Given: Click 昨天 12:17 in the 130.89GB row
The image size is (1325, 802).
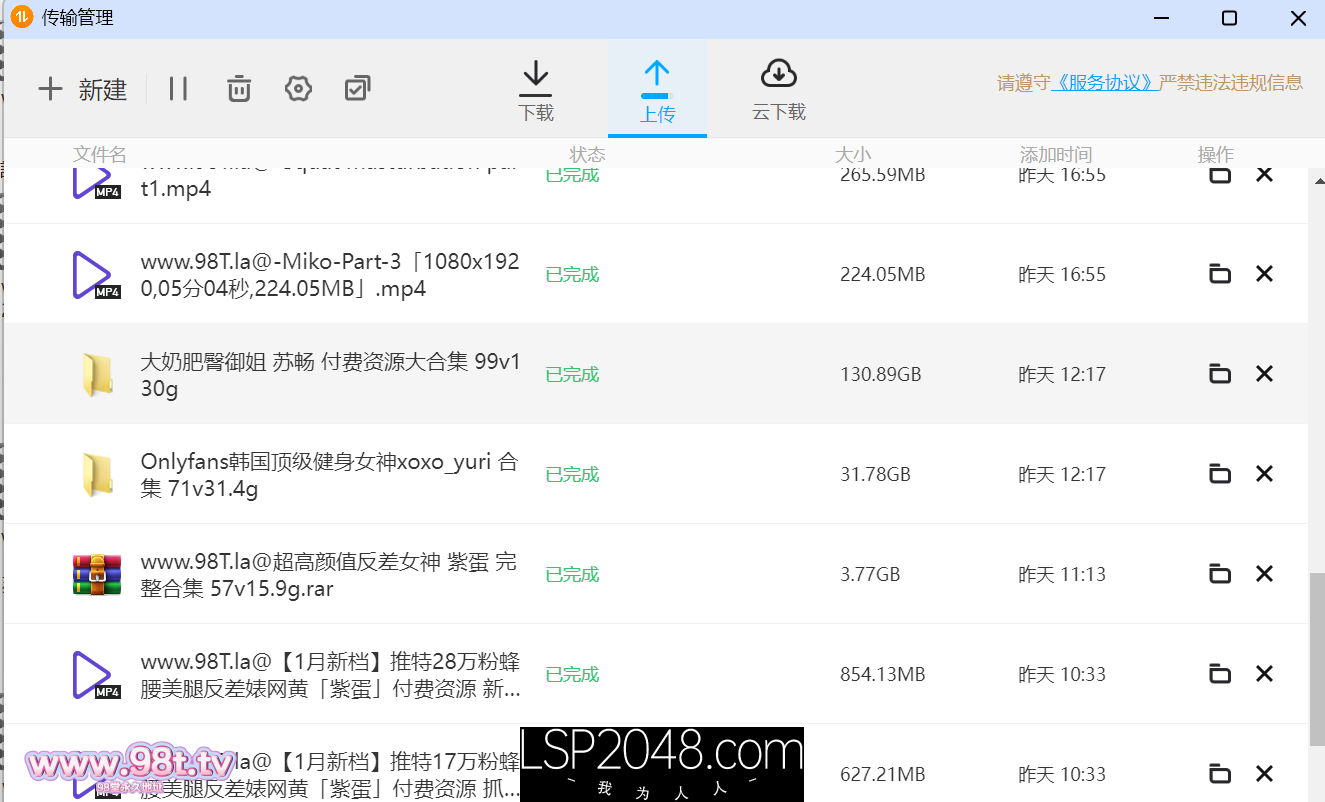Looking at the screenshot, I should [1062, 374].
